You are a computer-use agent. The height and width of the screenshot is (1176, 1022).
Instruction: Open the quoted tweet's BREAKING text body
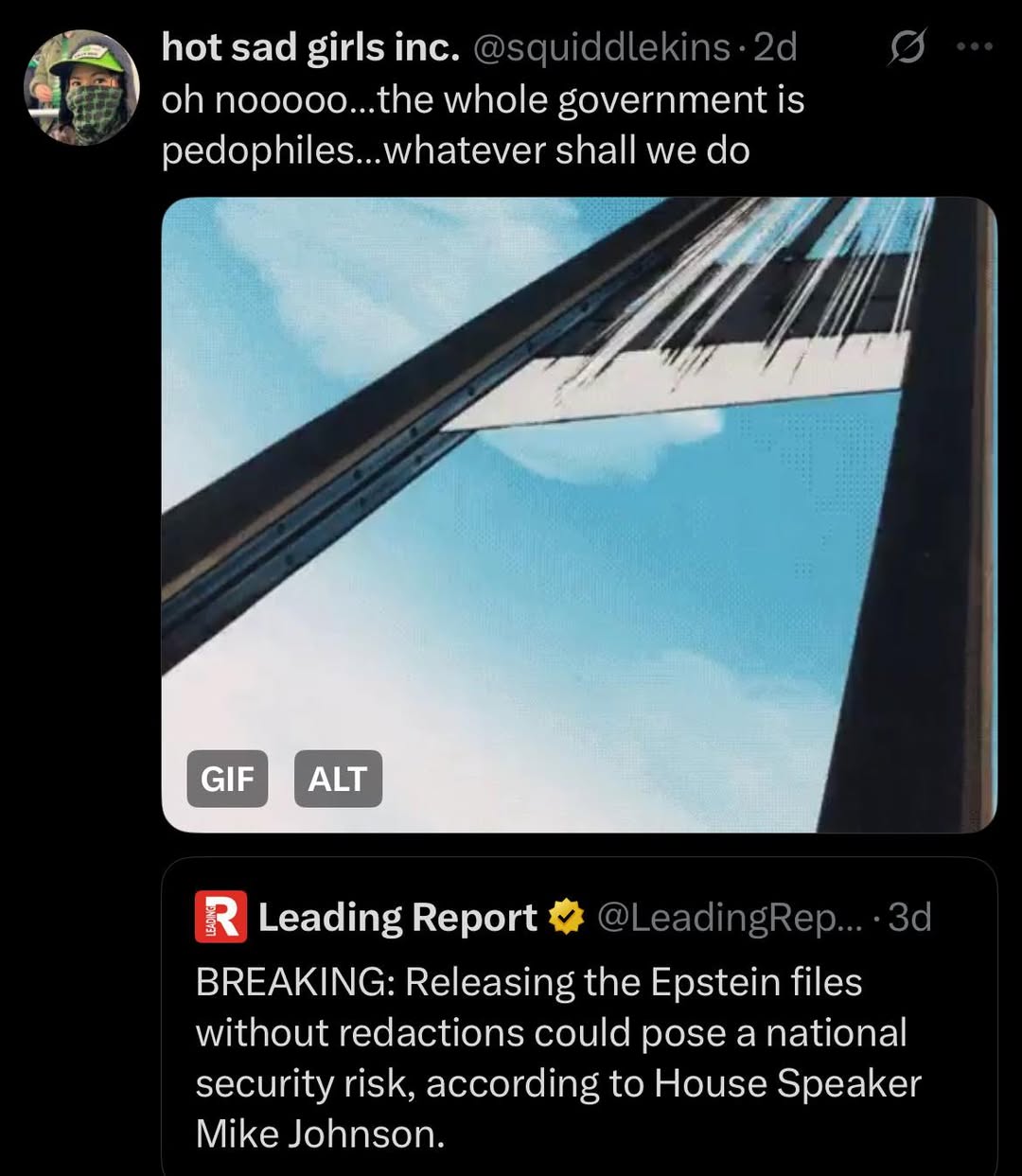pyautogui.click(x=558, y=1058)
